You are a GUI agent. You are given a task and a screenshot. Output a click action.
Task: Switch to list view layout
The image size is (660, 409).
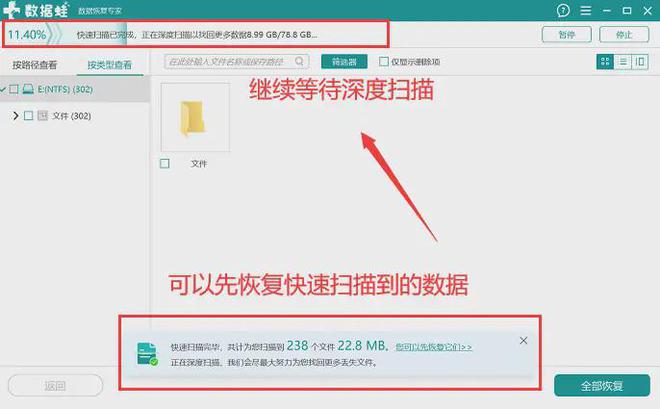pyautogui.click(x=623, y=62)
